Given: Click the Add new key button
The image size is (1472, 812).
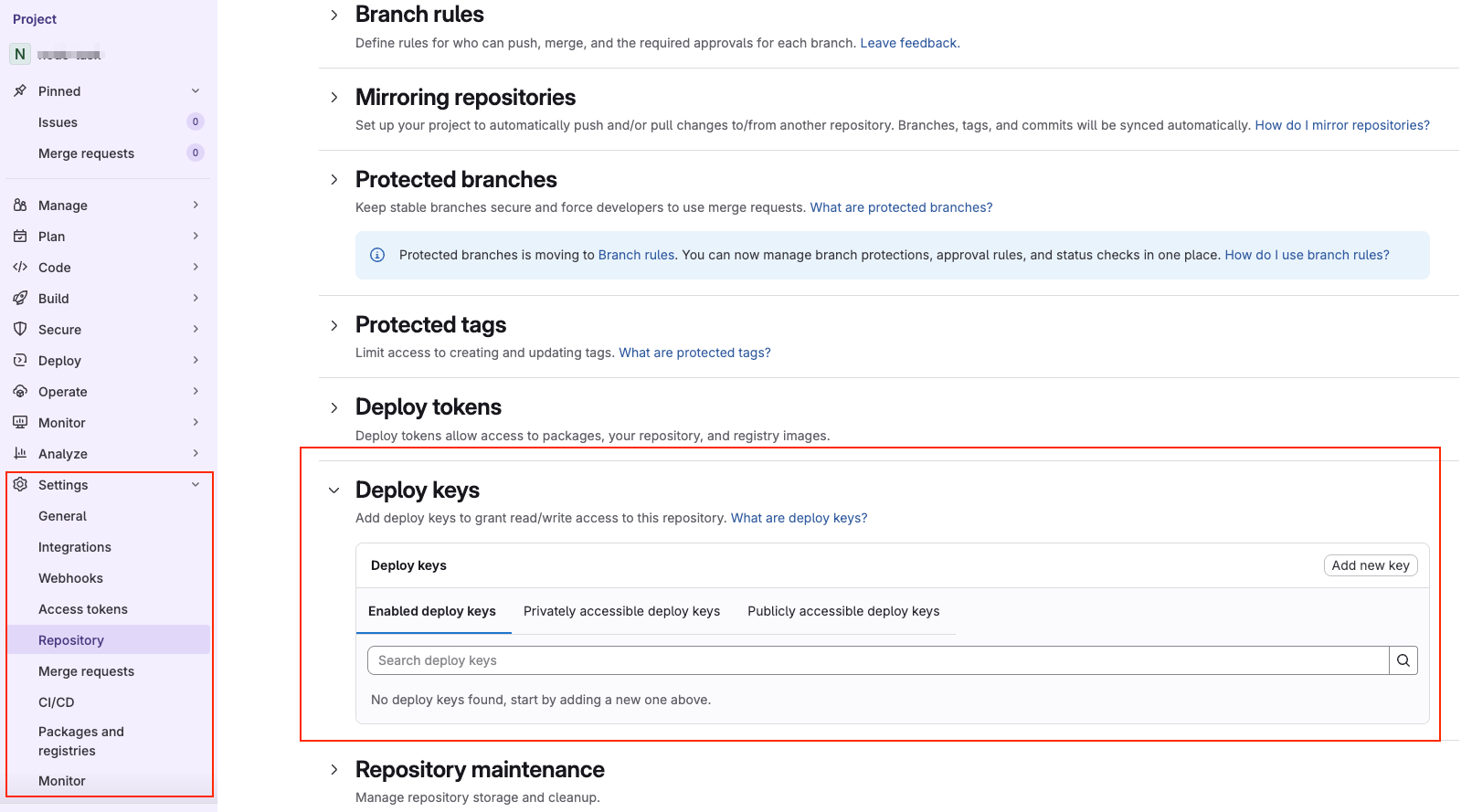Looking at the screenshot, I should point(1370,565).
